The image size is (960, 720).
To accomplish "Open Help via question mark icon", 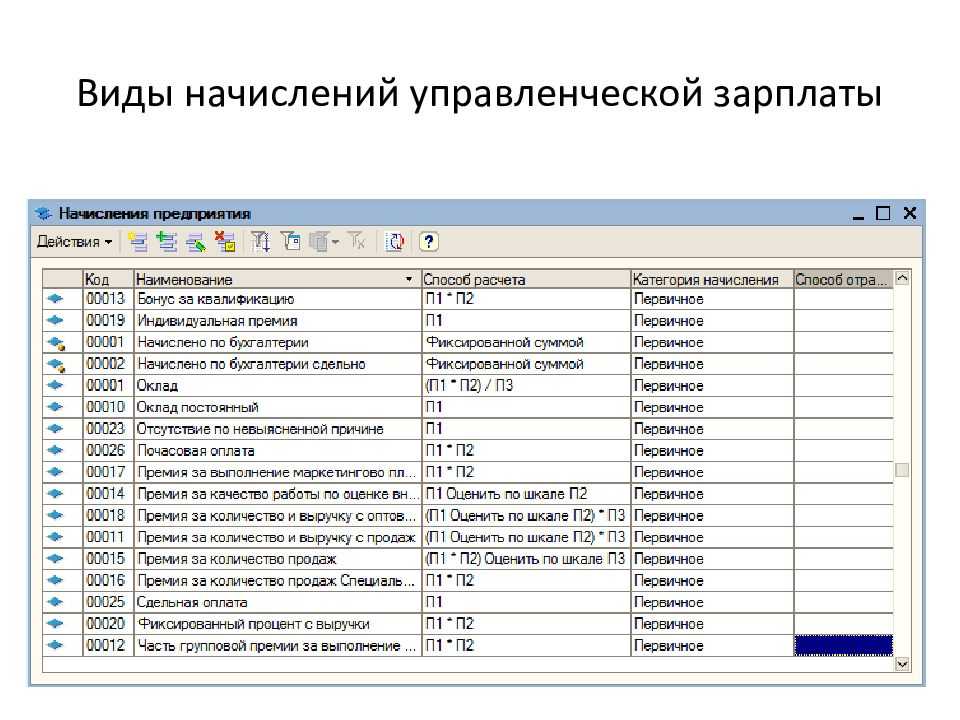I will tap(429, 242).
